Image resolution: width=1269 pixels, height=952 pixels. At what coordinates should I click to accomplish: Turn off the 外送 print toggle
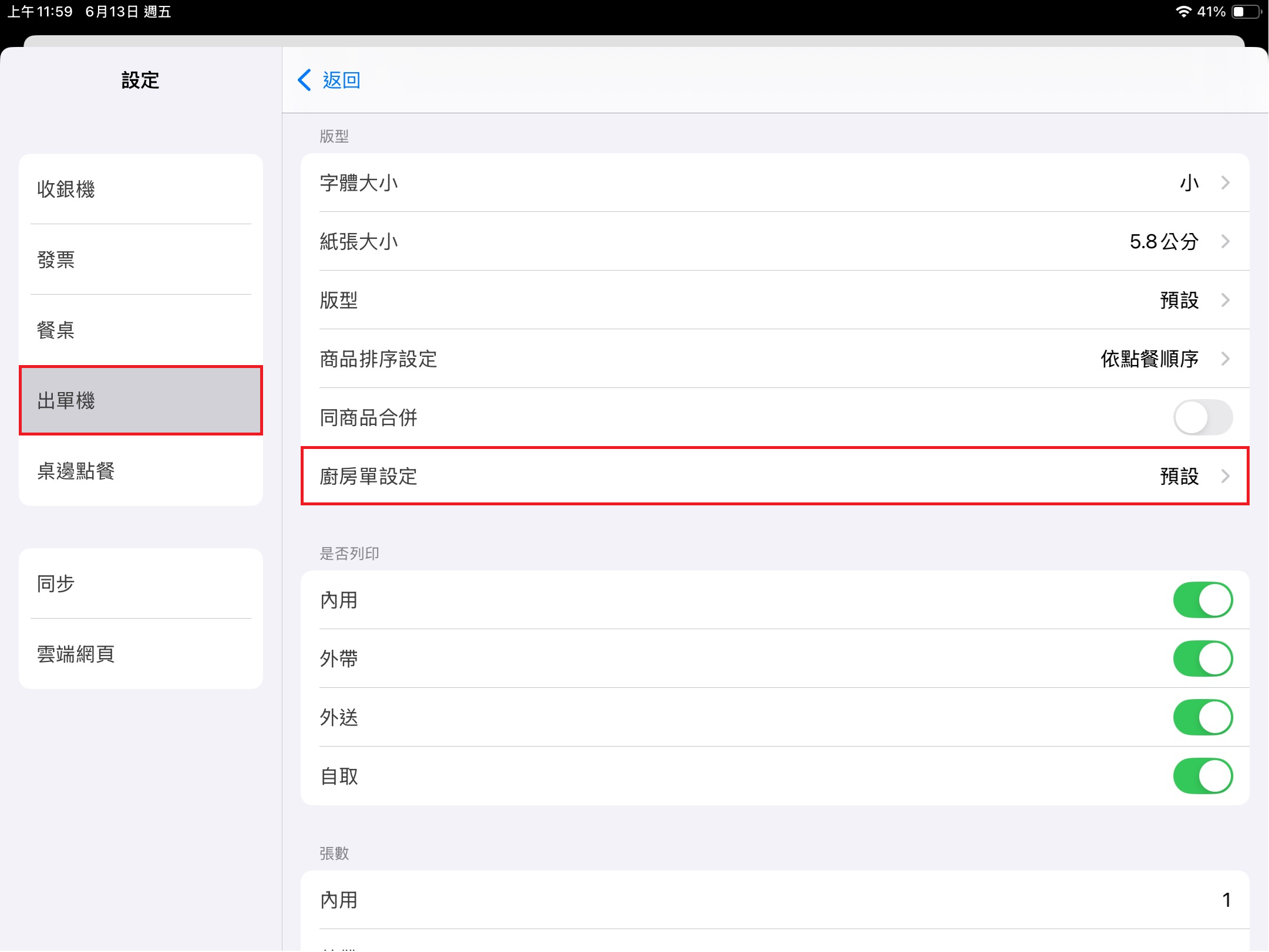1202,717
